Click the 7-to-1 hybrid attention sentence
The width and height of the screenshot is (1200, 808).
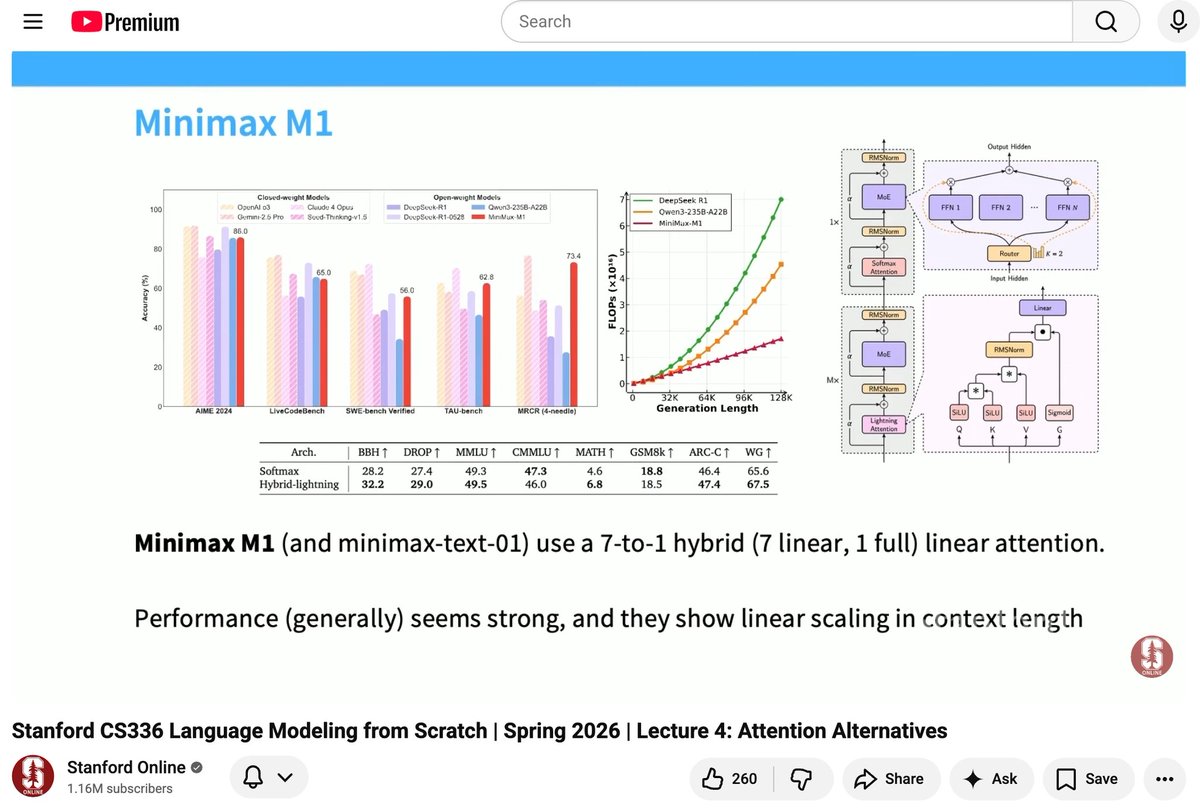[x=619, y=544]
